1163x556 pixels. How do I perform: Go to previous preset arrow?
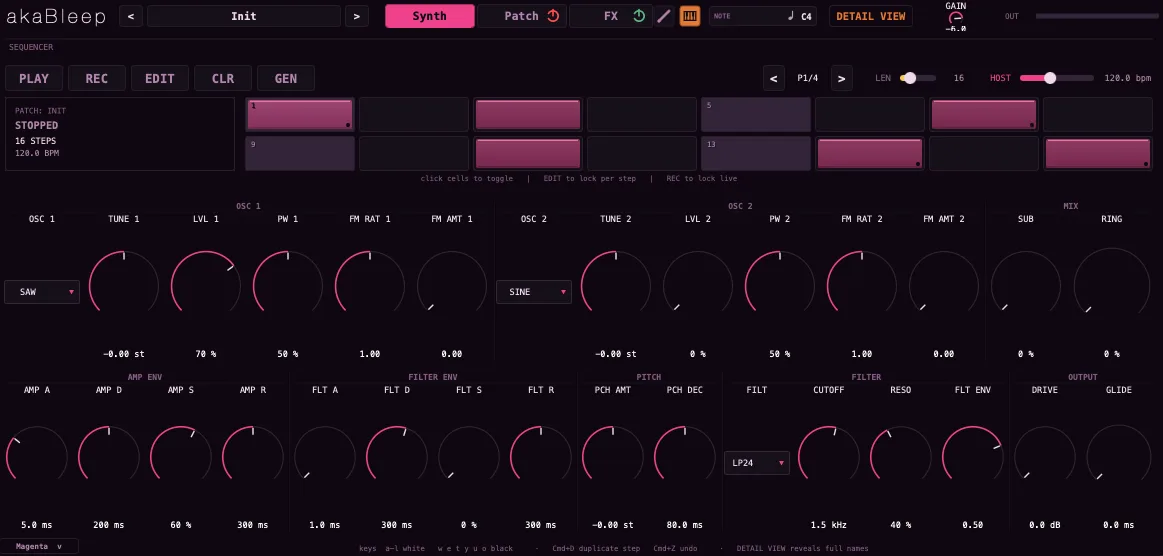131,16
